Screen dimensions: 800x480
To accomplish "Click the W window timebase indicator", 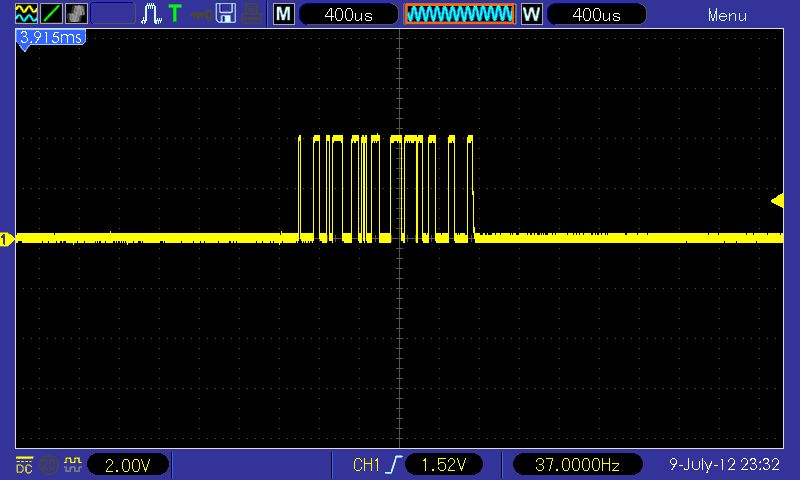I will [x=531, y=14].
